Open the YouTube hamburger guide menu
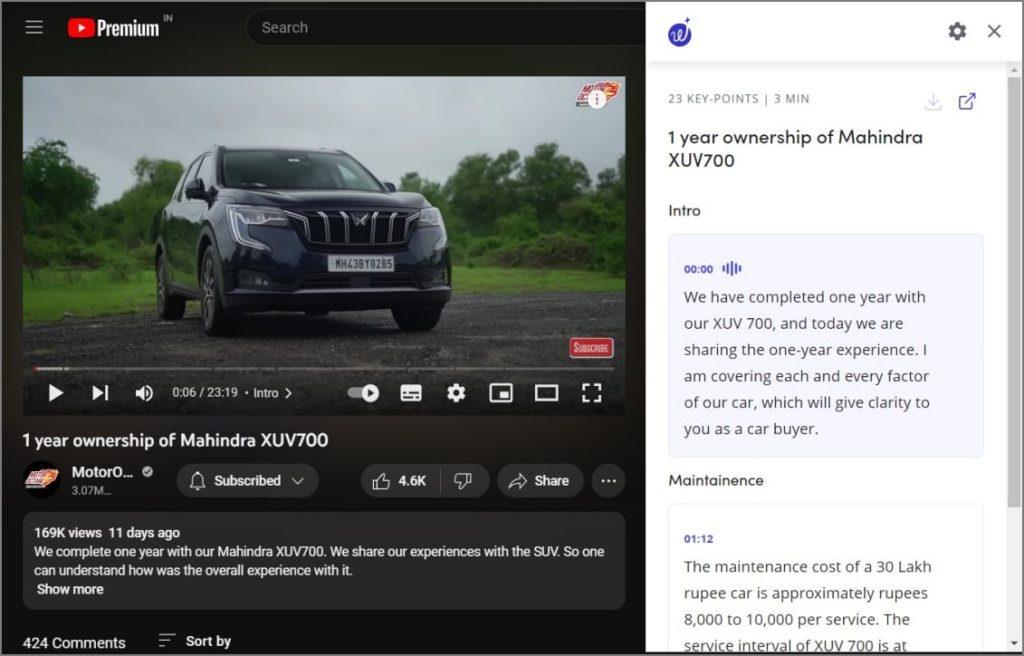The image size is (1024, 656). coord(34,27)
